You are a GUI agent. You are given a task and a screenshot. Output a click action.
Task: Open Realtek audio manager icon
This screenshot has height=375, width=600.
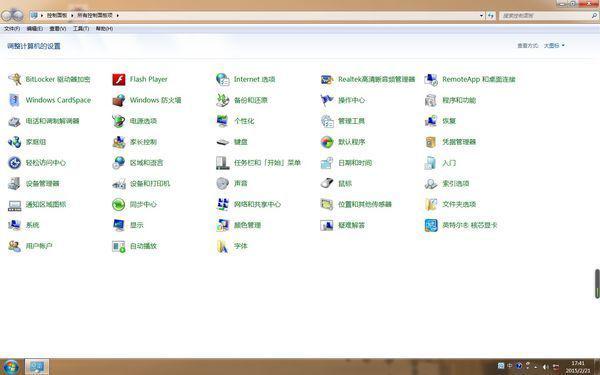(327, 79)
